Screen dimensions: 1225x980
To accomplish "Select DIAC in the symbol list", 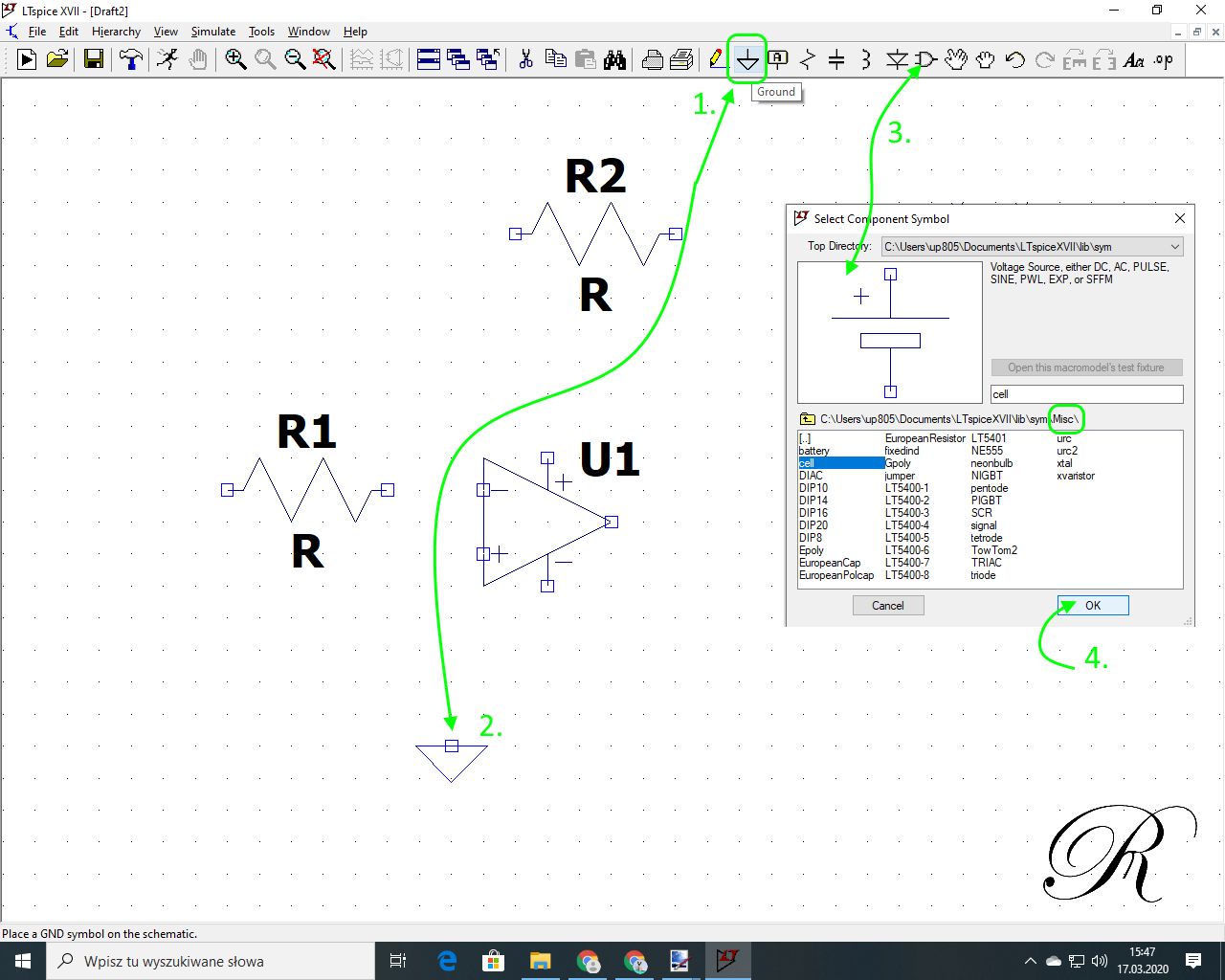I will [811, 476].
